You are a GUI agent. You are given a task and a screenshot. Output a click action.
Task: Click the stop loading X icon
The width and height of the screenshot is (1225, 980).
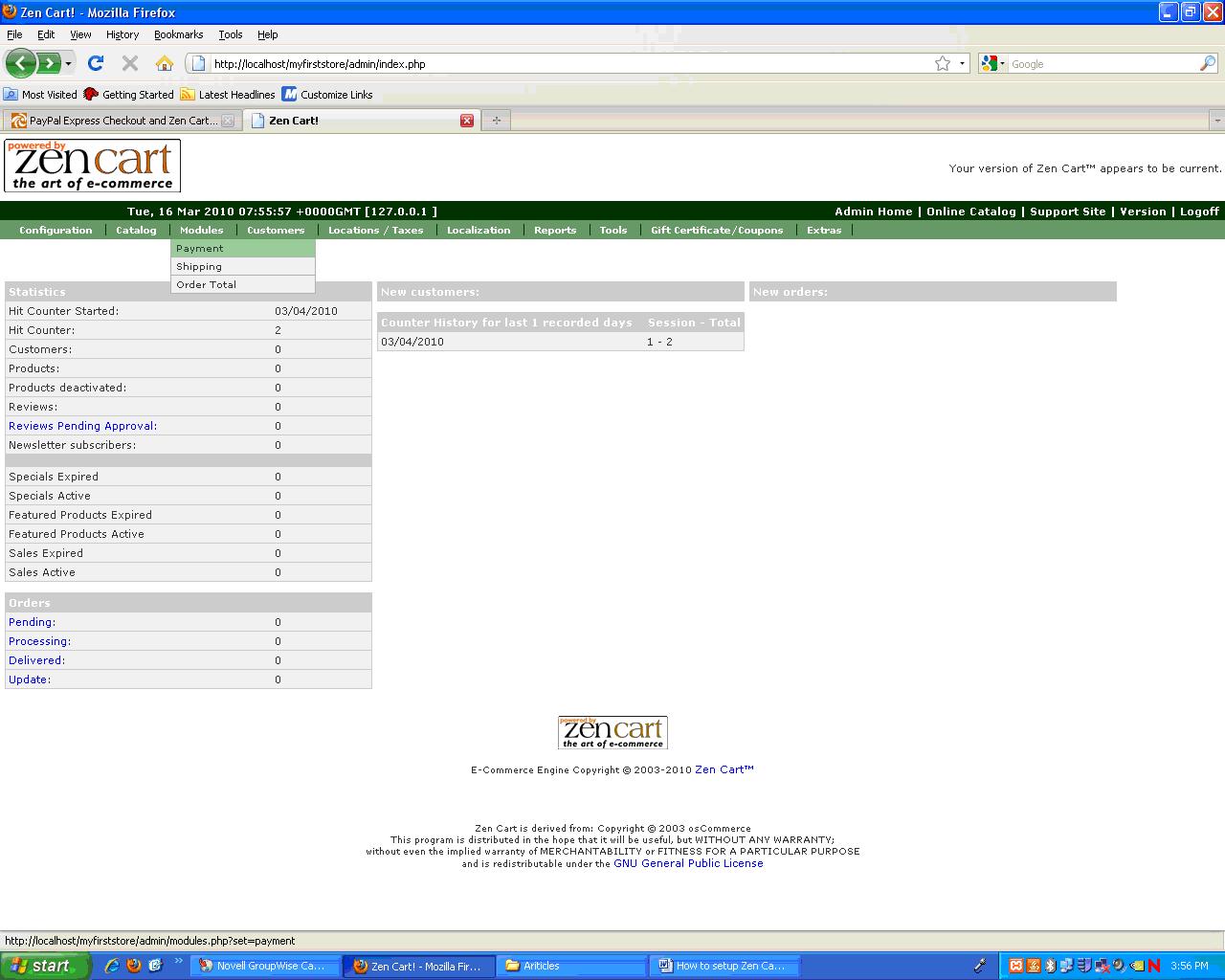coord(130,63)
